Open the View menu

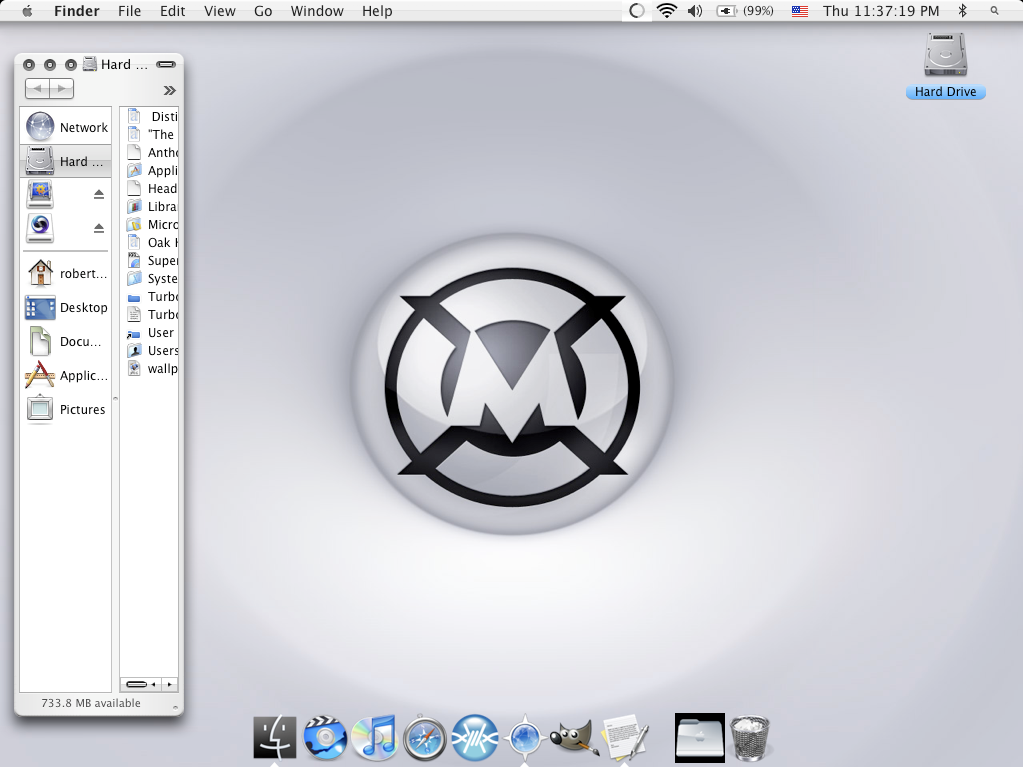click(219, 11)
